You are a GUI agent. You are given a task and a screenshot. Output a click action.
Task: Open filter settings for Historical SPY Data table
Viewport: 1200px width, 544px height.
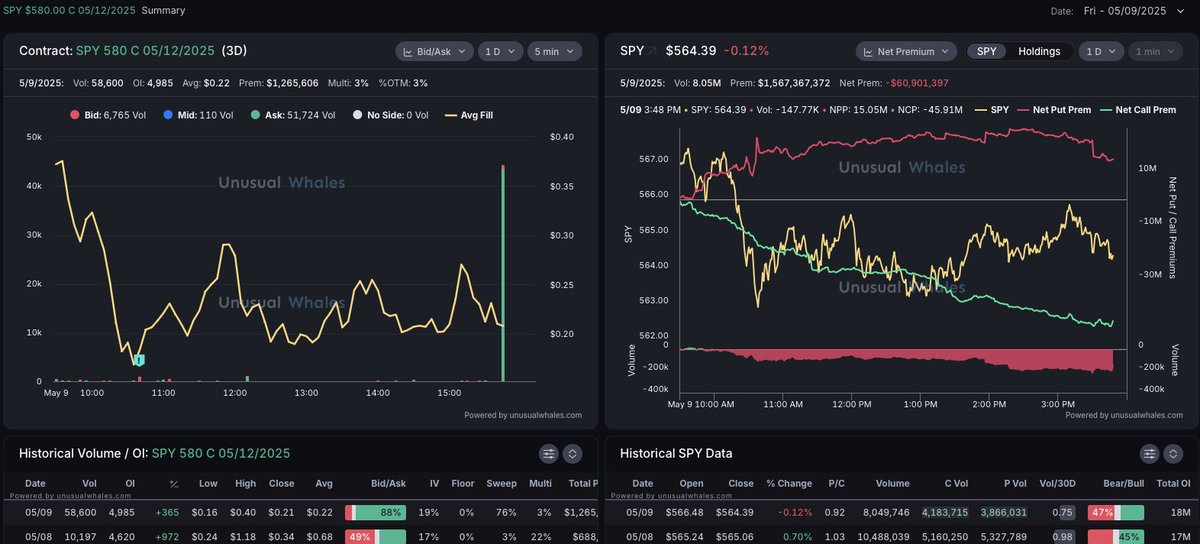[1149, 453]
